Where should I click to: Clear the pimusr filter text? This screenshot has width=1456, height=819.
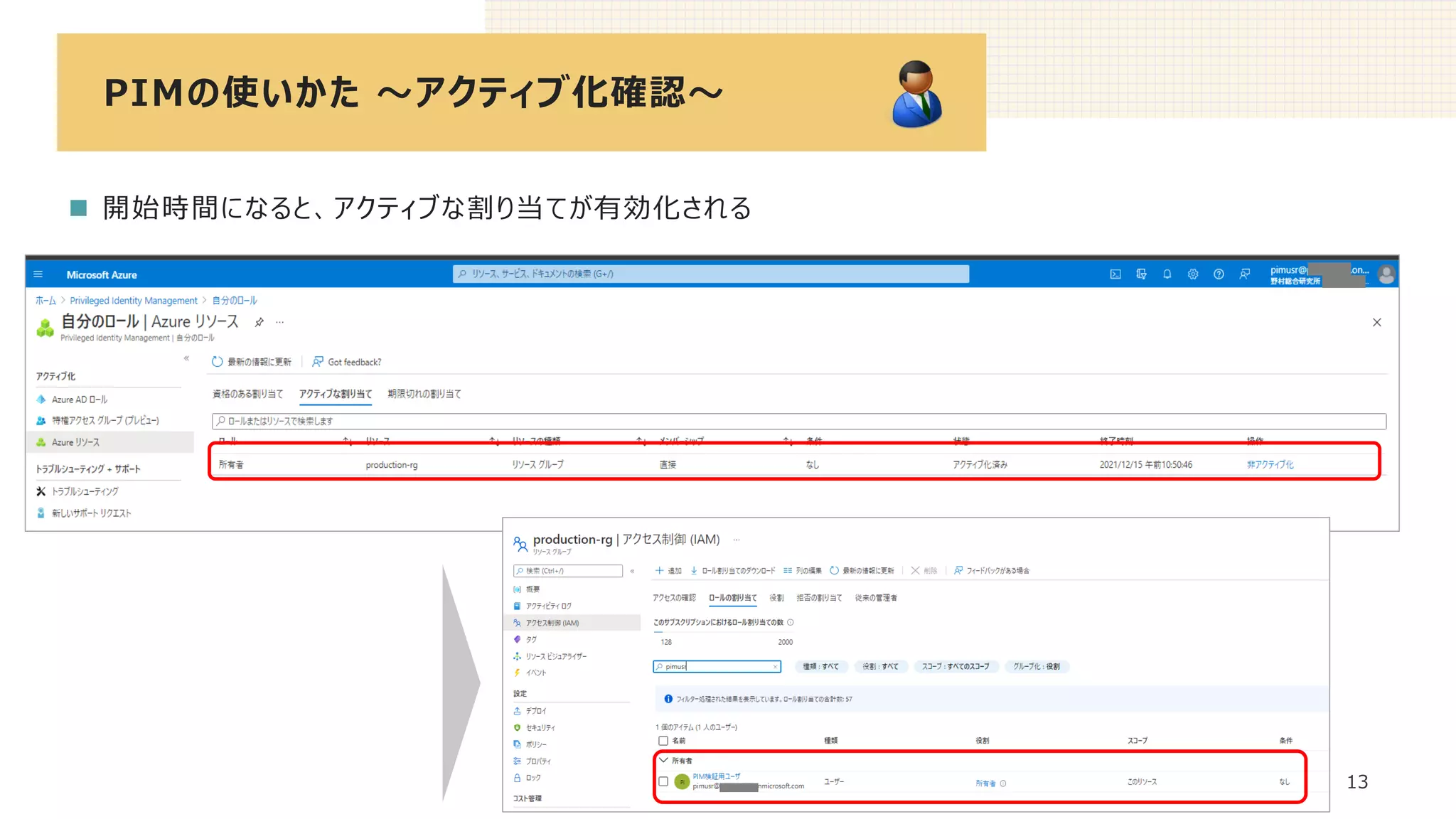point(775,667)
